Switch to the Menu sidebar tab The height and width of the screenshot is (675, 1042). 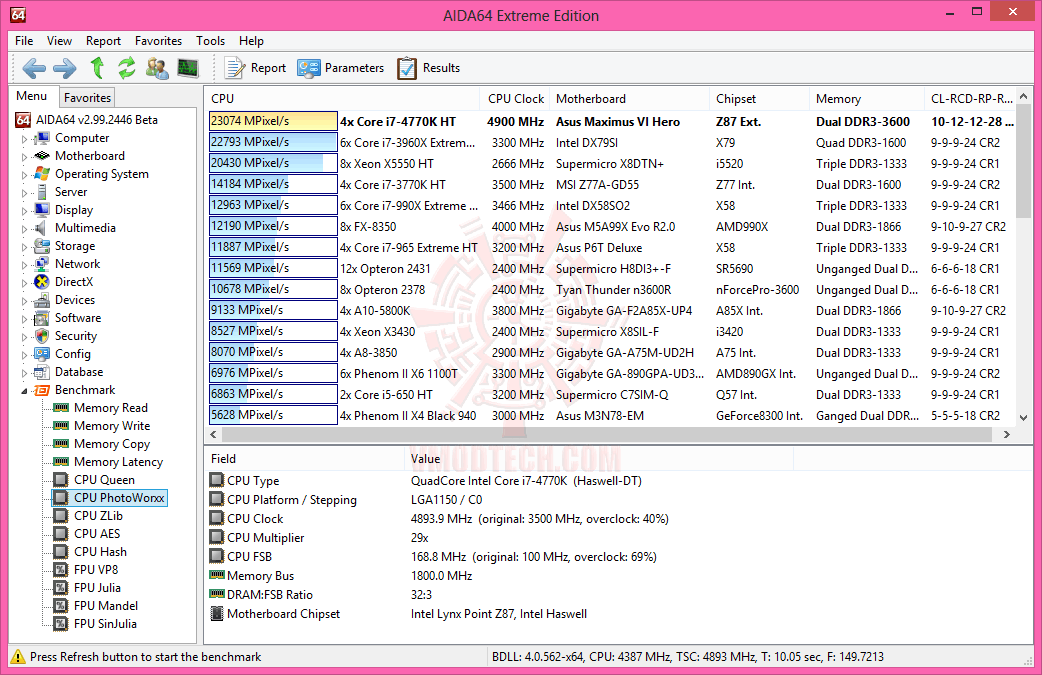pyautogui.click(x=32, y=96)
